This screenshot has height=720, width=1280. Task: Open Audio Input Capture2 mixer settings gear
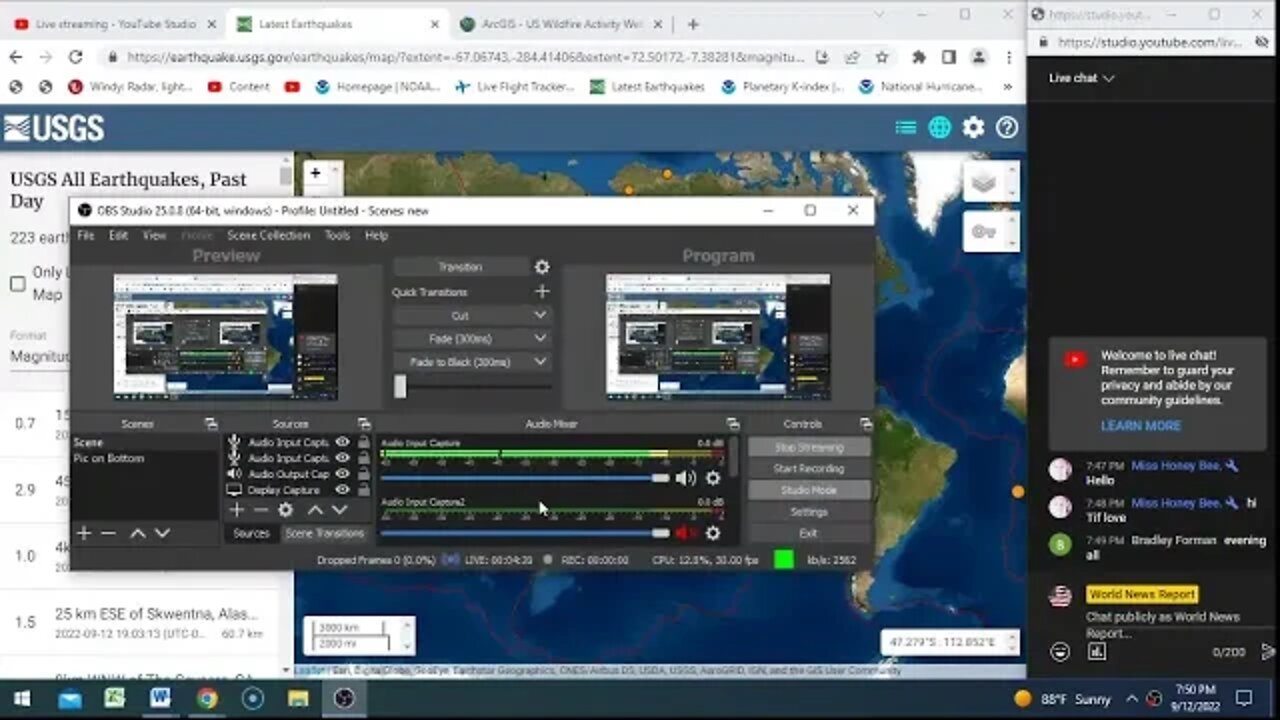pyautogui.click(x=712, y=533)
